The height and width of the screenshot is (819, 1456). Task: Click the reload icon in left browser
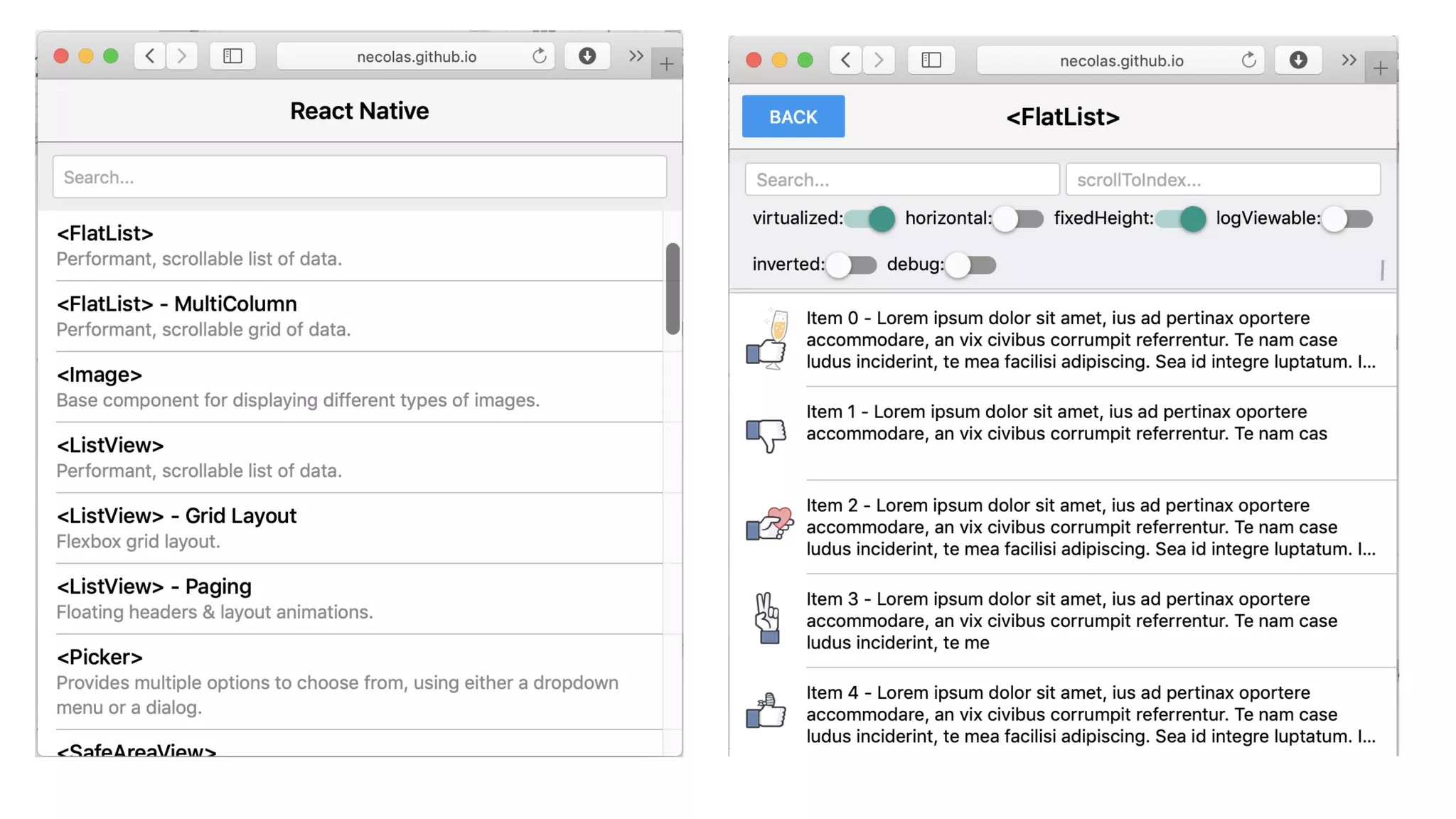(x=539, y=56)
